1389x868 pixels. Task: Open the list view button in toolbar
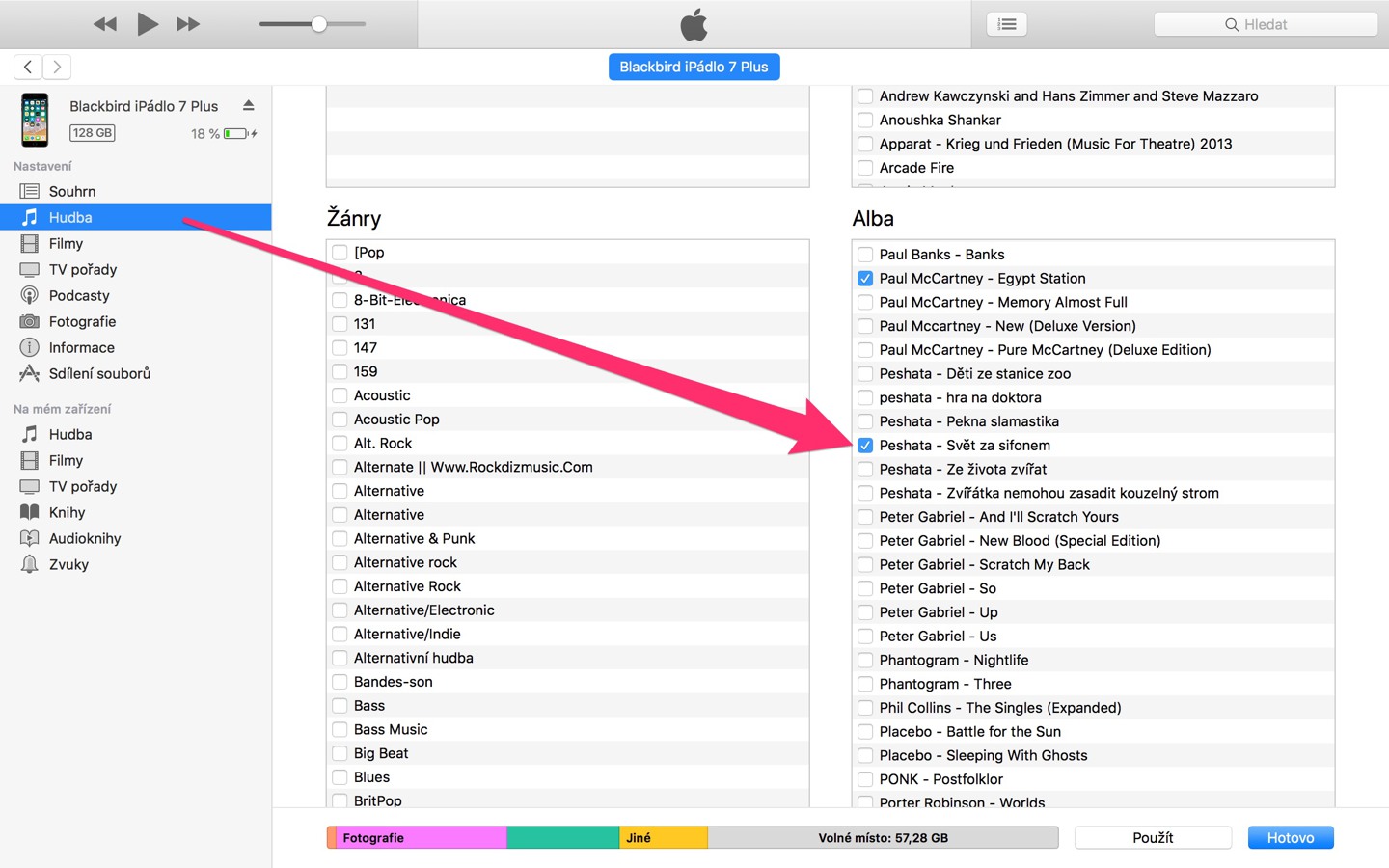coord(1007,24)
